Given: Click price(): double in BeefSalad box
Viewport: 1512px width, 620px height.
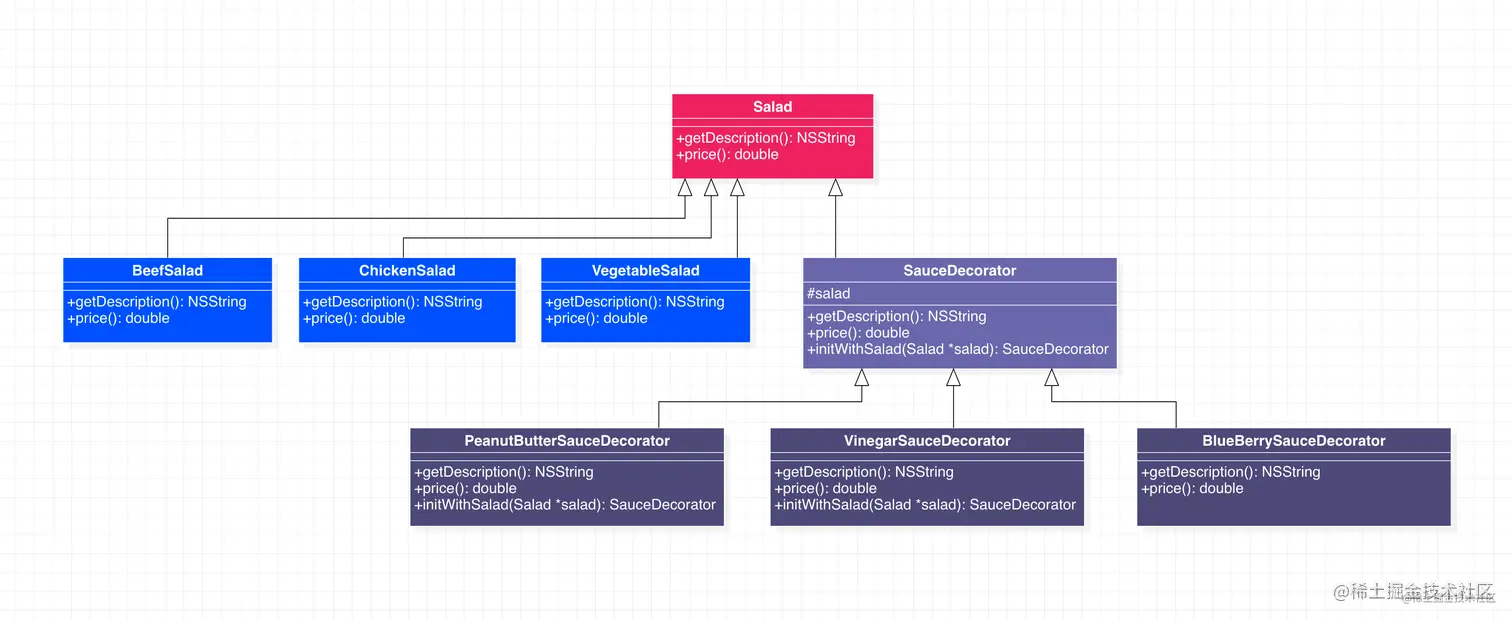Looking at the screenshot, I should (x=118, y=318).
